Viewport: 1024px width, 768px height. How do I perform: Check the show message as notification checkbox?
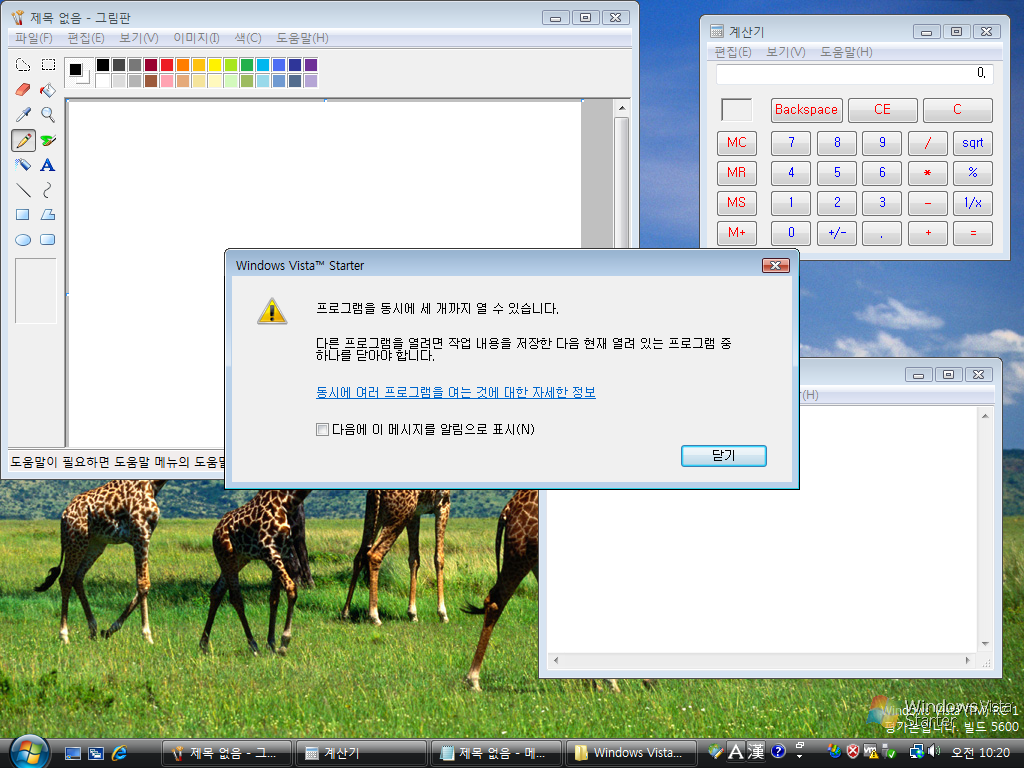coord(322,429)
